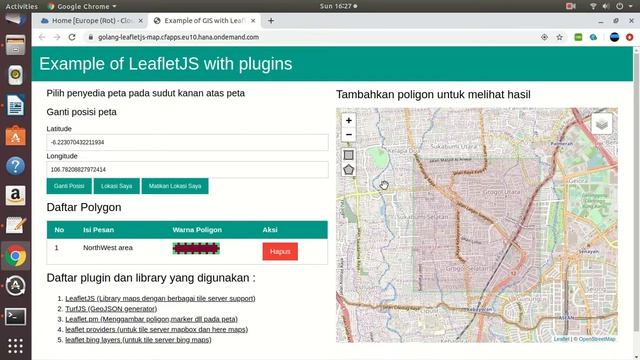The image size is (640, 360).
Task: Click the green extension icon in toolbar
Action: click(x=578, y=37)
